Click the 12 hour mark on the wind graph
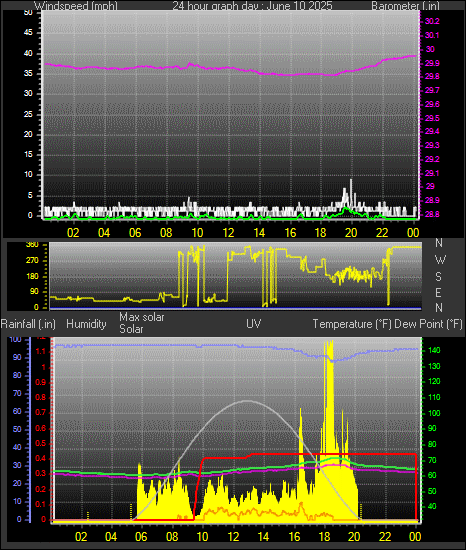466x550 pixels. tap(228, 233)
